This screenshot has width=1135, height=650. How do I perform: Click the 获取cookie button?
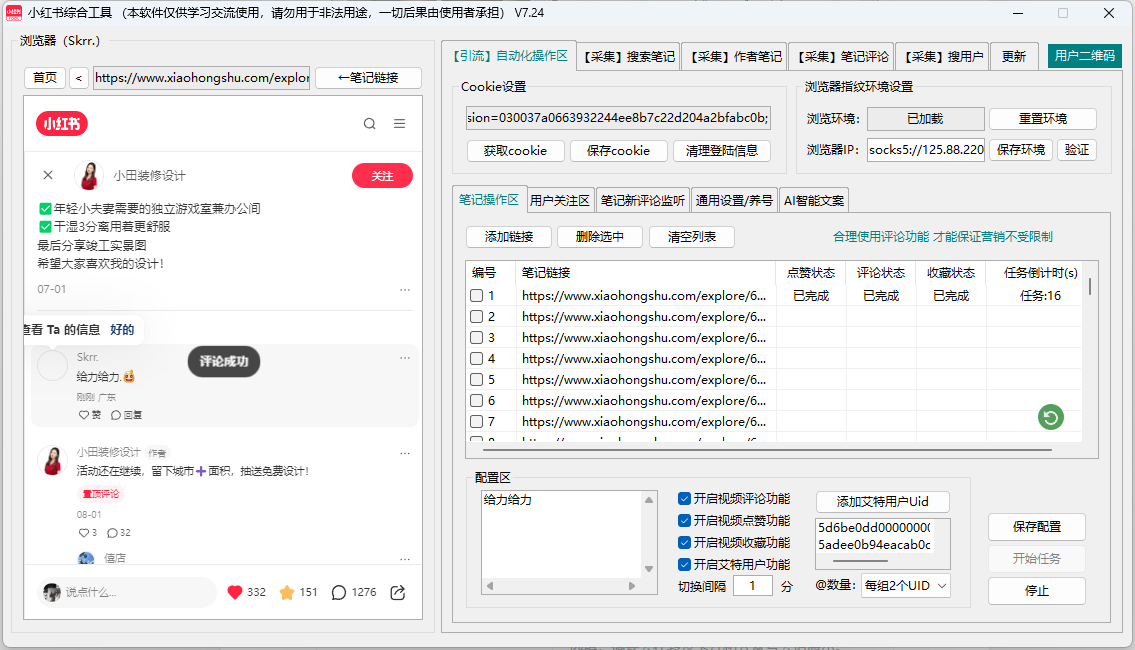[x=515, y=151]
